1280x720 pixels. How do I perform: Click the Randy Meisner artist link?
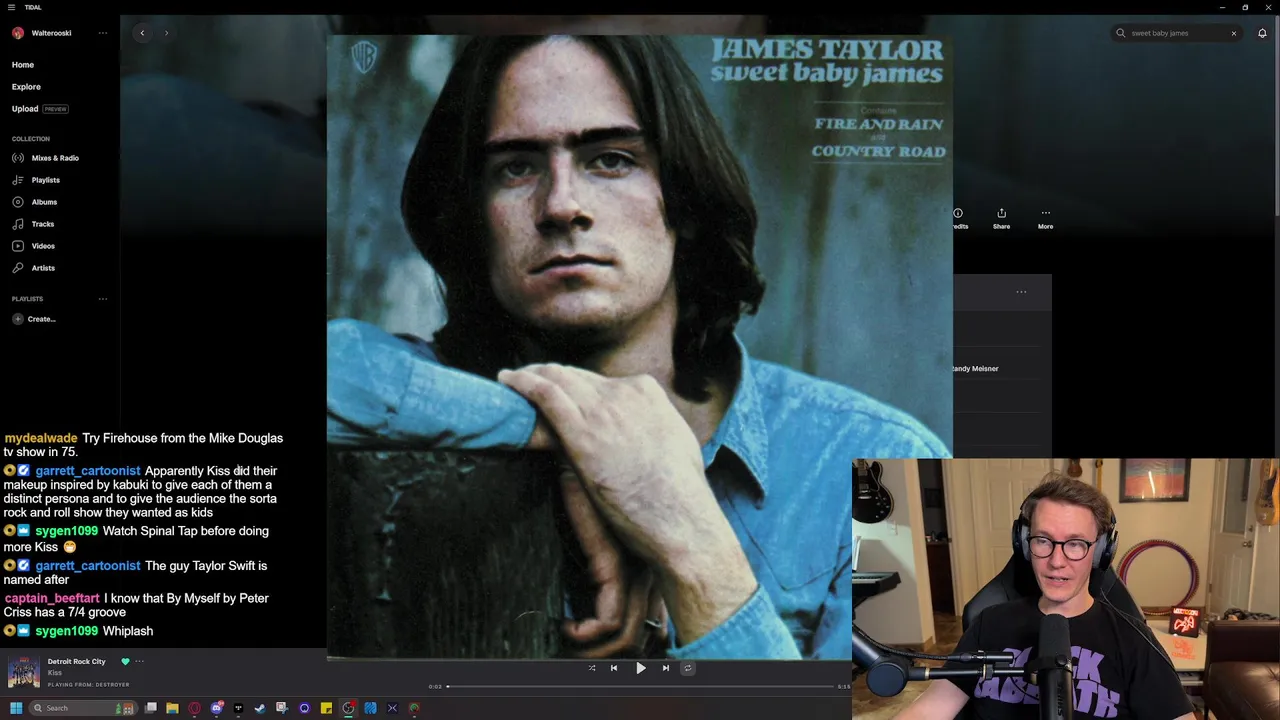click(x=976, y=369)
